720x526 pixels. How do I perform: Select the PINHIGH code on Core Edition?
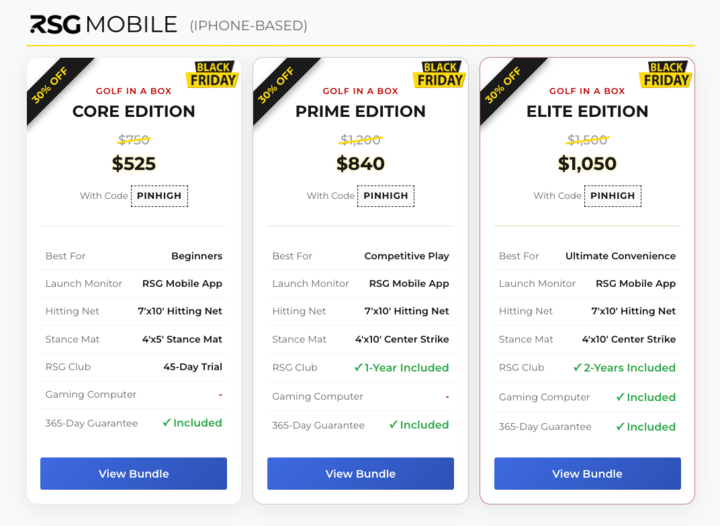click(159, 196)
